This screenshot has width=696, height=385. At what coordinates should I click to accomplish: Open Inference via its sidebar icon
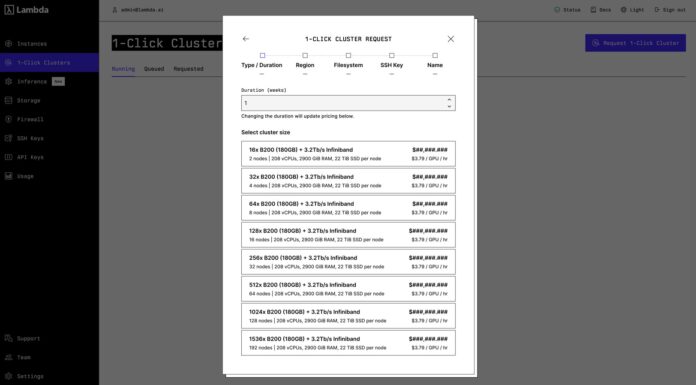click(8, 82)
